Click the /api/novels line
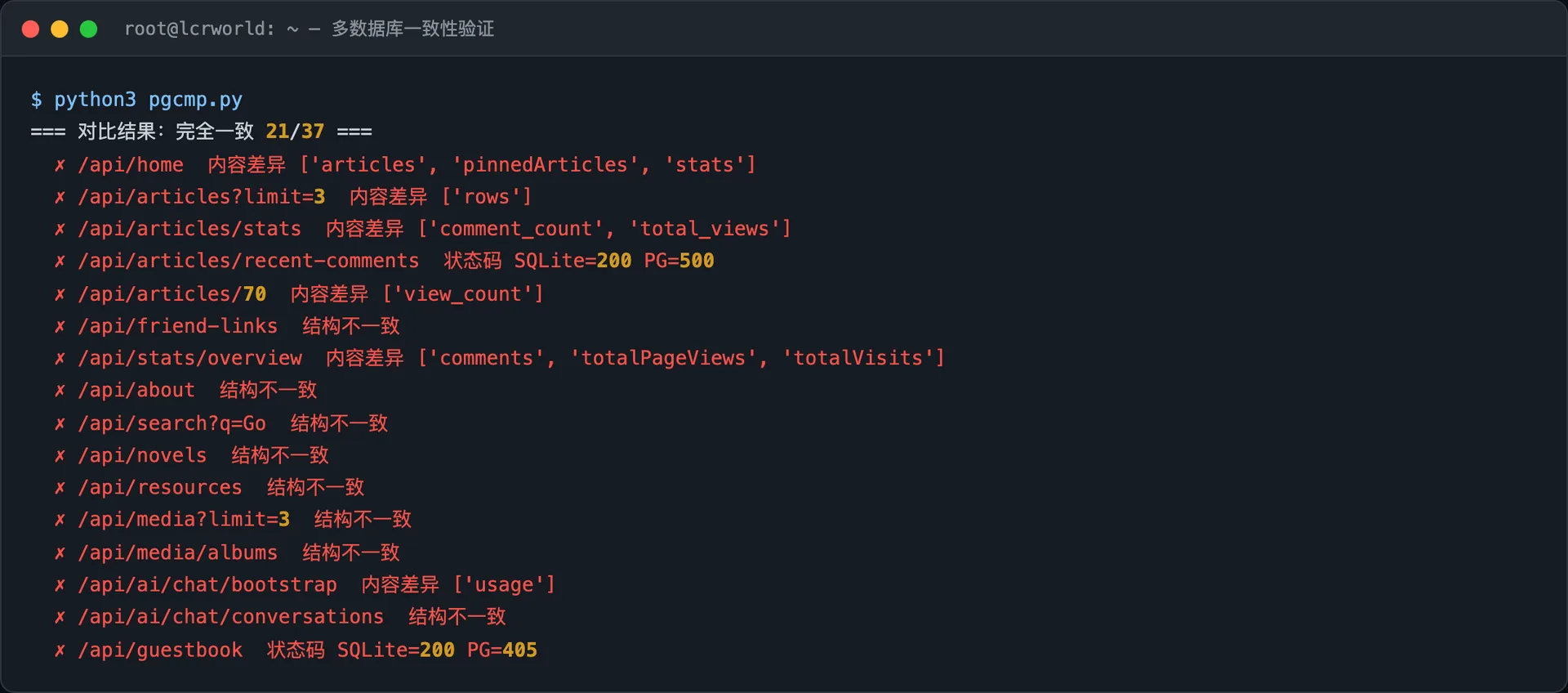 [x=191, y=455]
